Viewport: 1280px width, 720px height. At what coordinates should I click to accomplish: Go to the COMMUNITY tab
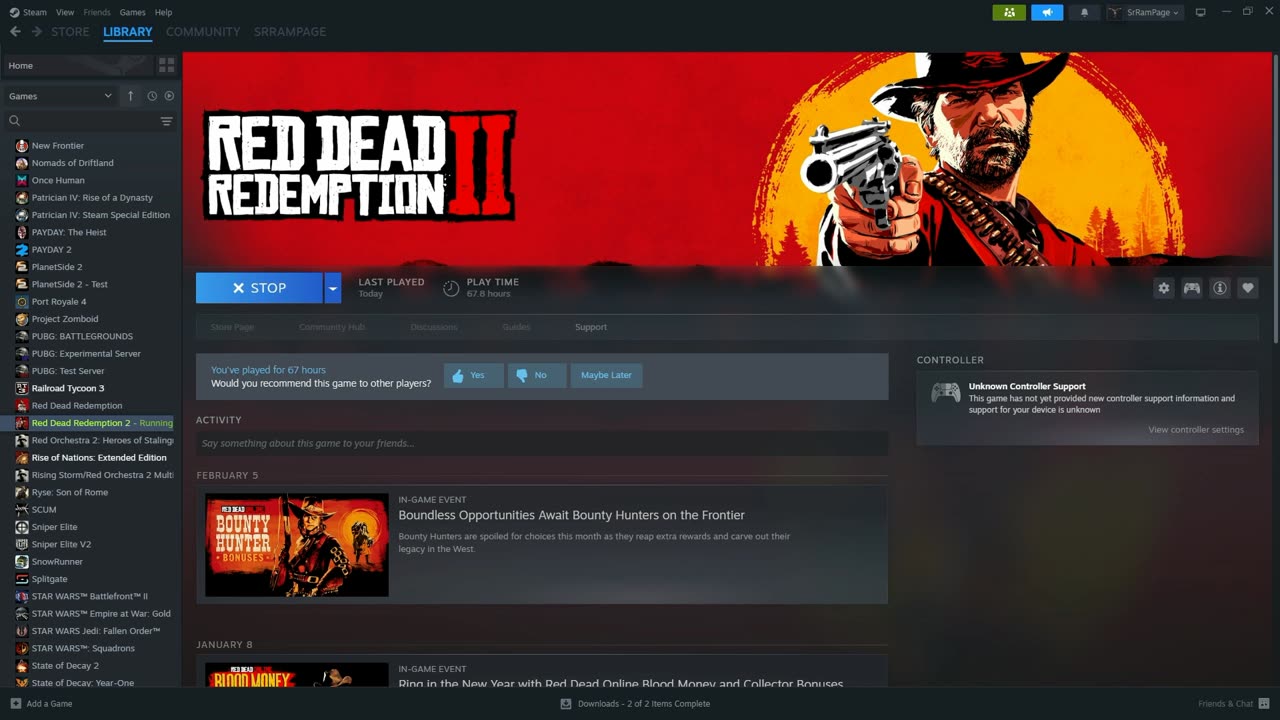(203, 32)
